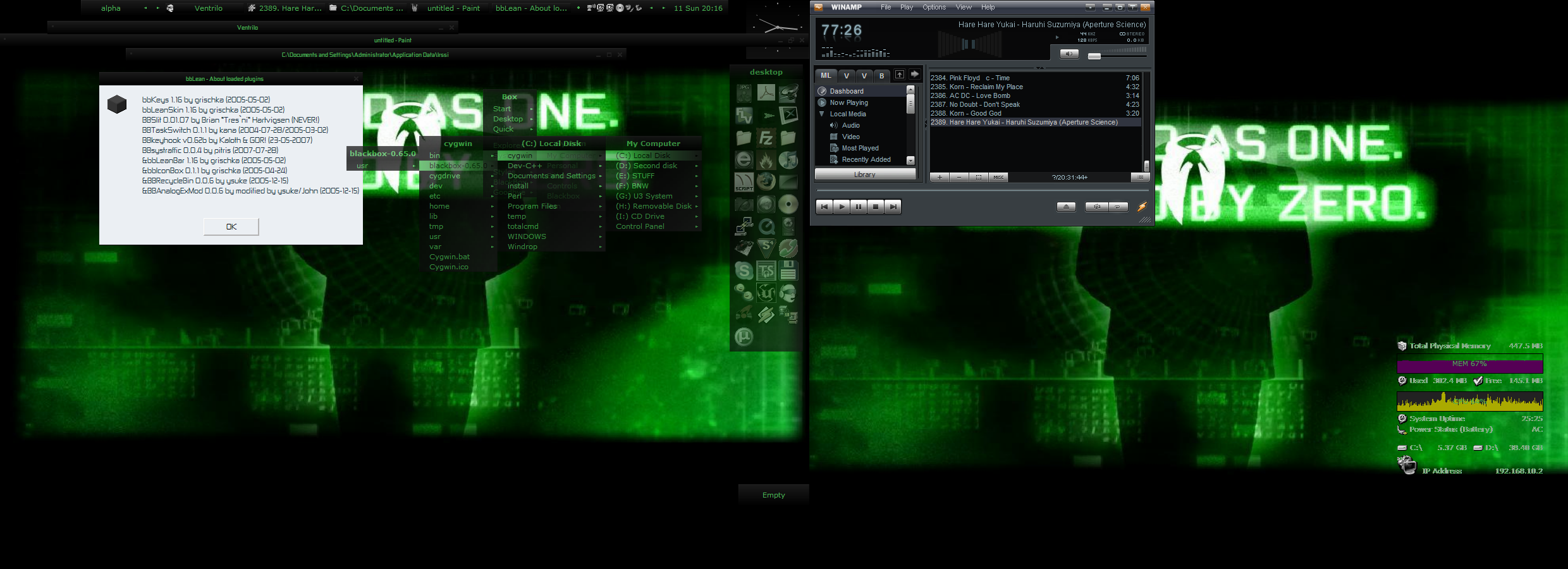Open the Winamp Help menu

(988, 8)
